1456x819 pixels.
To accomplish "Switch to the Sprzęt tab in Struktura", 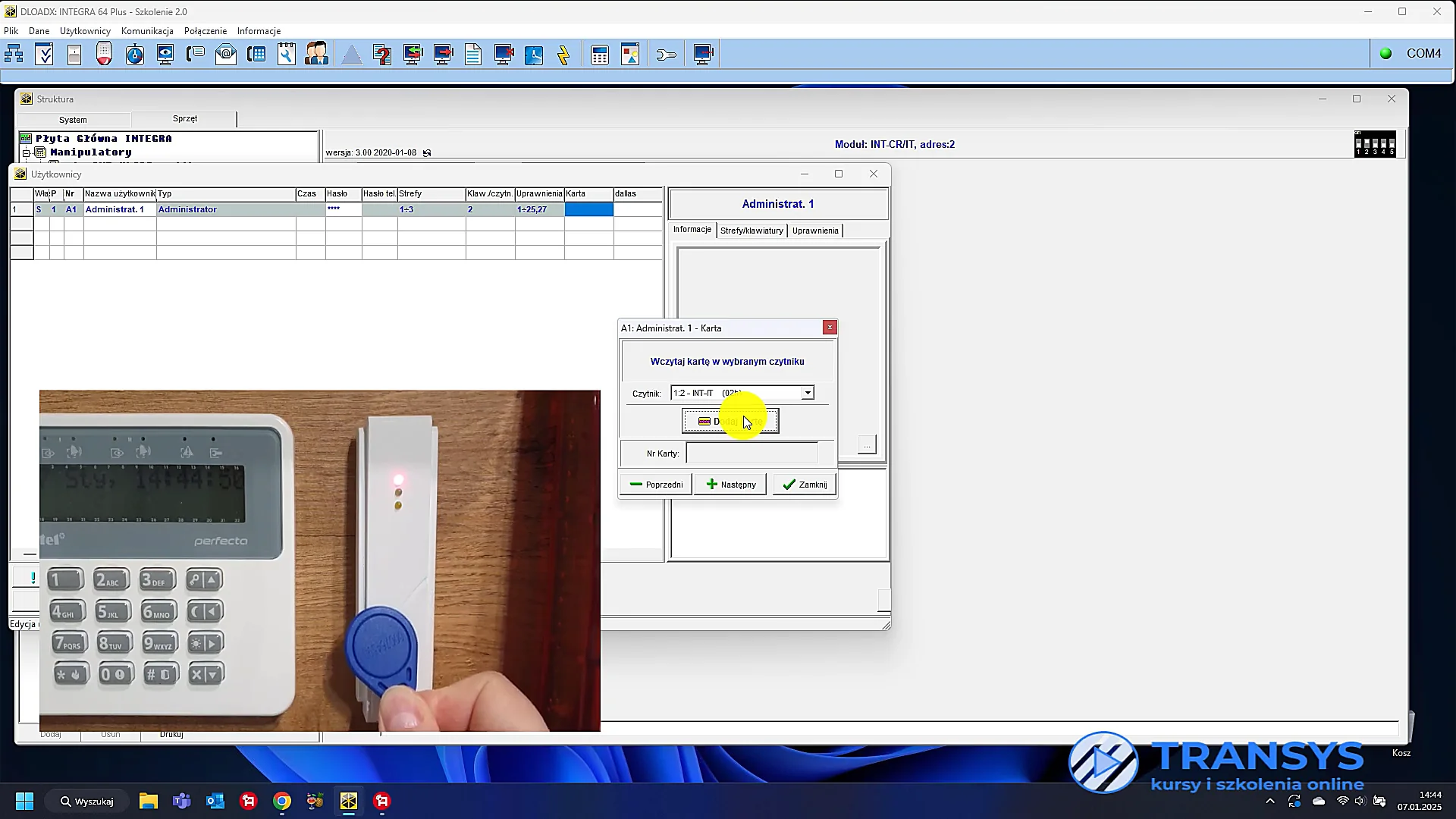I will point(184,119).
